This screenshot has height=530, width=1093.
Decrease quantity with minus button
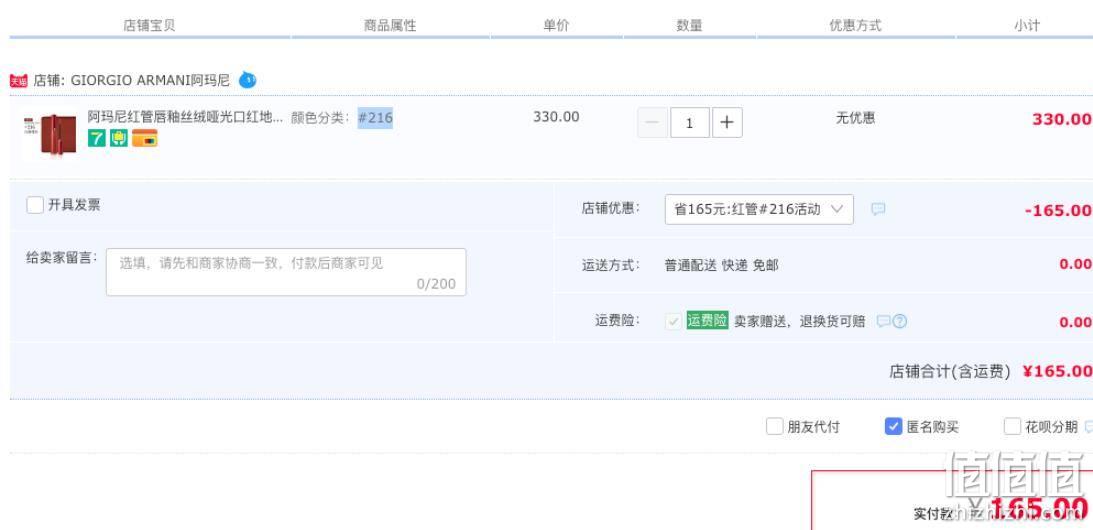tap(652, 123)
